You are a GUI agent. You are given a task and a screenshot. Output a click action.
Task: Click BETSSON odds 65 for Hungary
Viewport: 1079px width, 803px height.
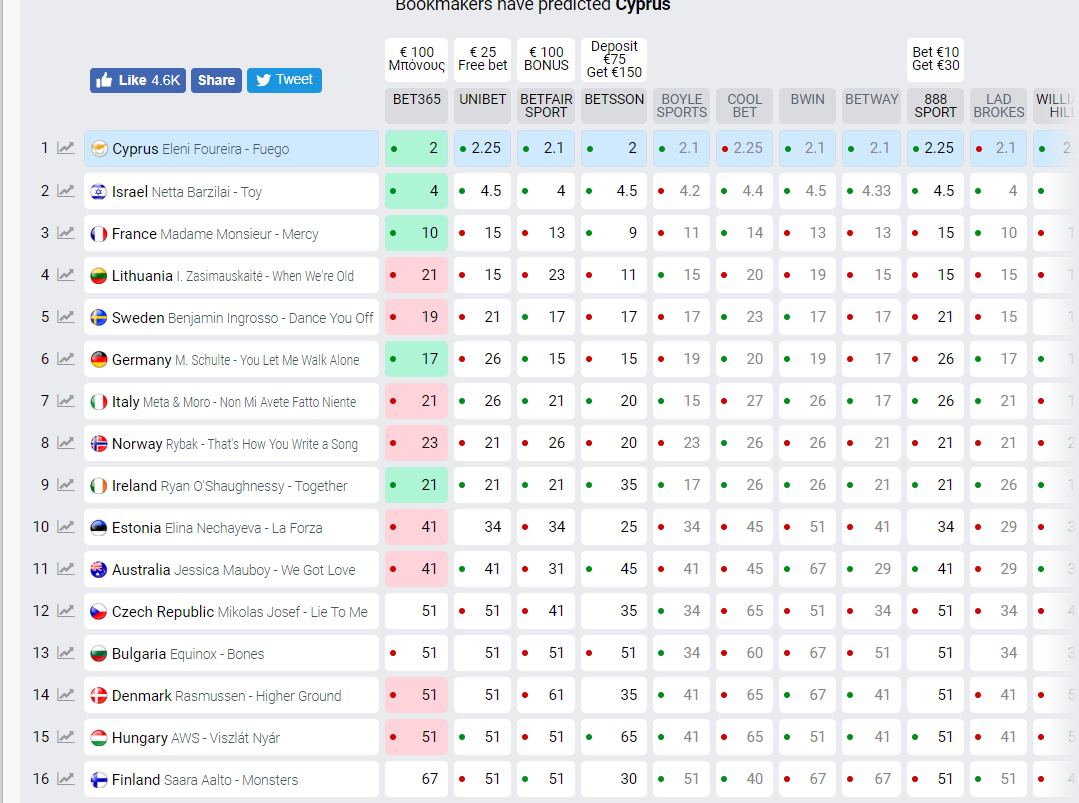pos(614,737)
